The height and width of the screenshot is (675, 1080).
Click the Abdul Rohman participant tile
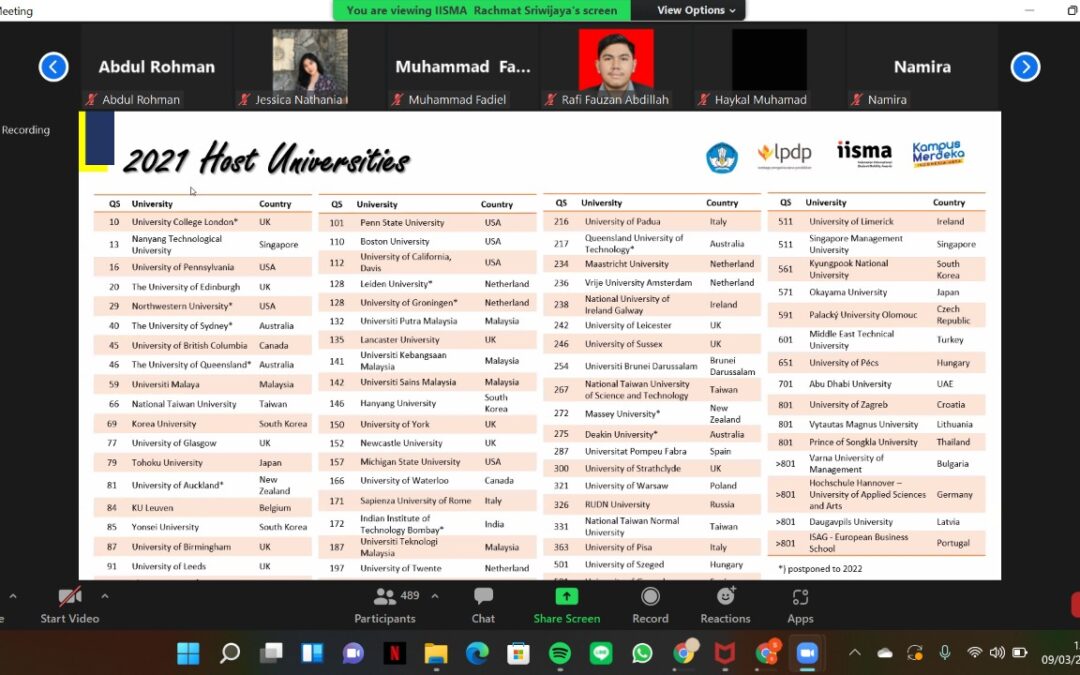[157, 67]
